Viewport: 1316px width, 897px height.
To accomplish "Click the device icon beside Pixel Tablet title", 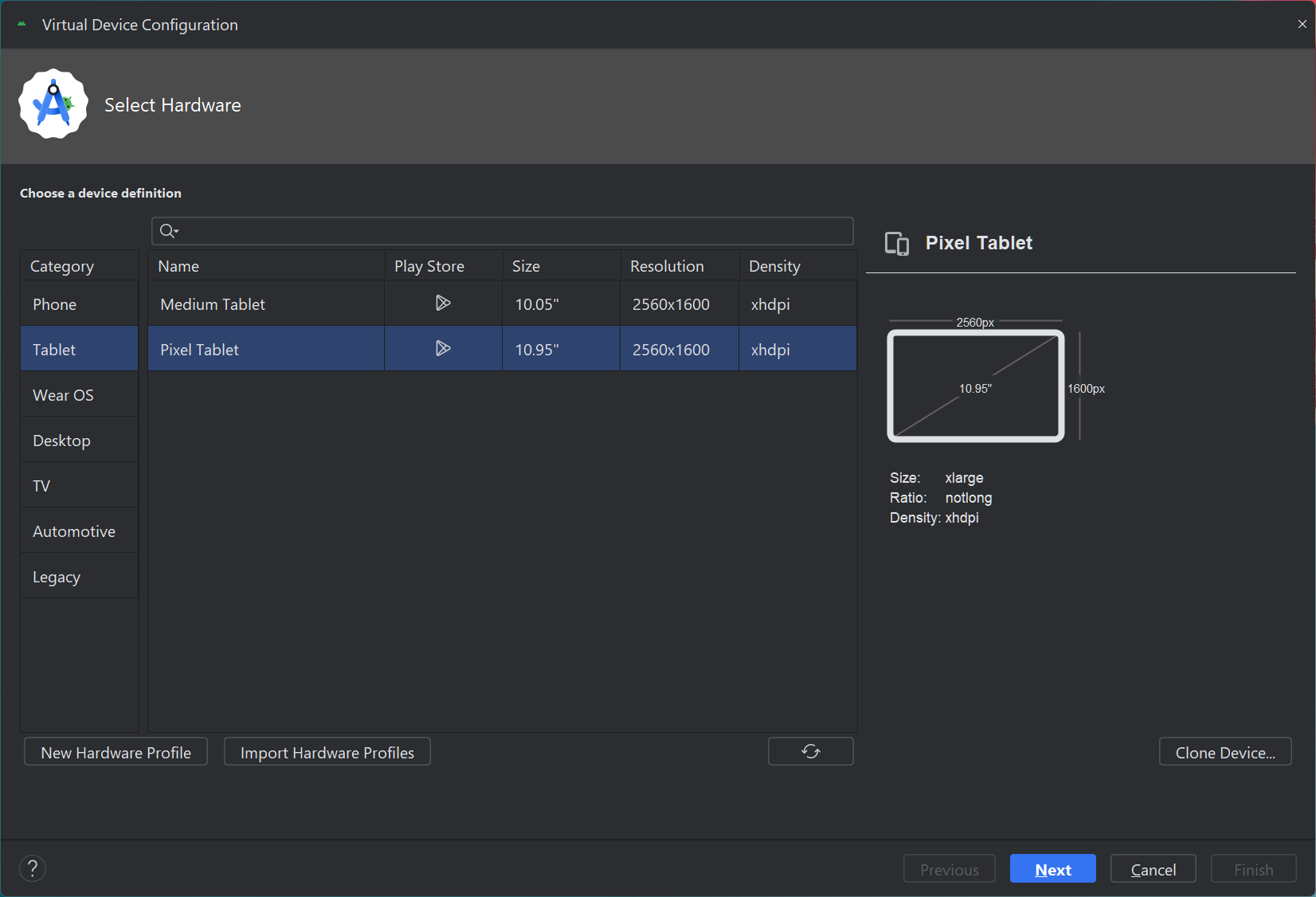I will (x=897, y=243).
